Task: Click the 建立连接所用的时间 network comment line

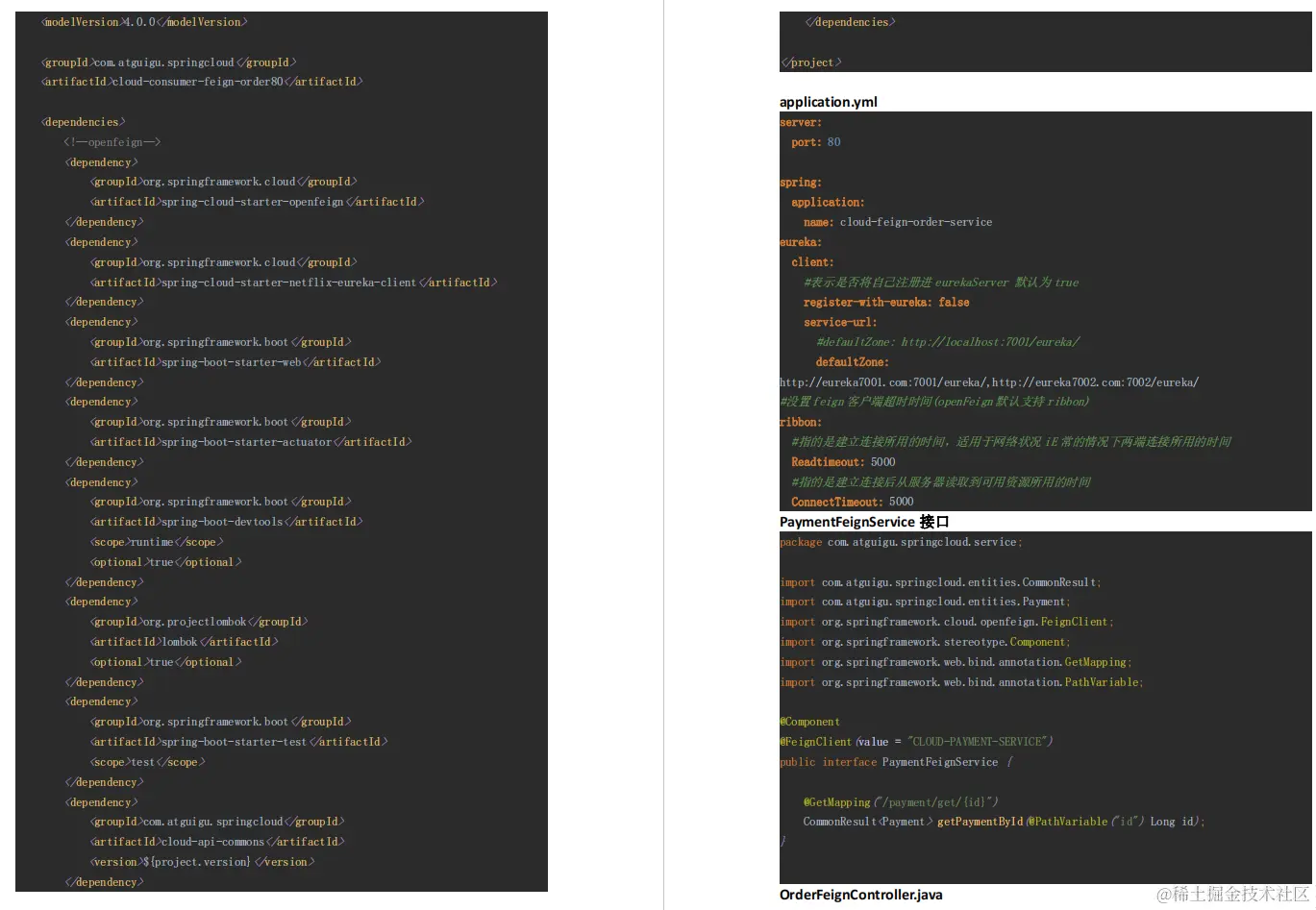Action: [x=1011, y=442]
